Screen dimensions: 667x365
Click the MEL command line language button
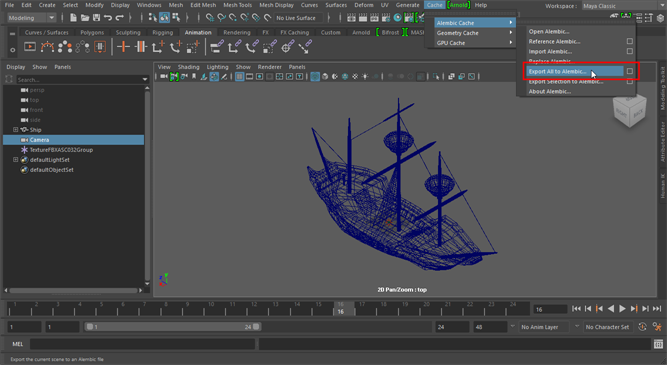[x=17, y=344]
